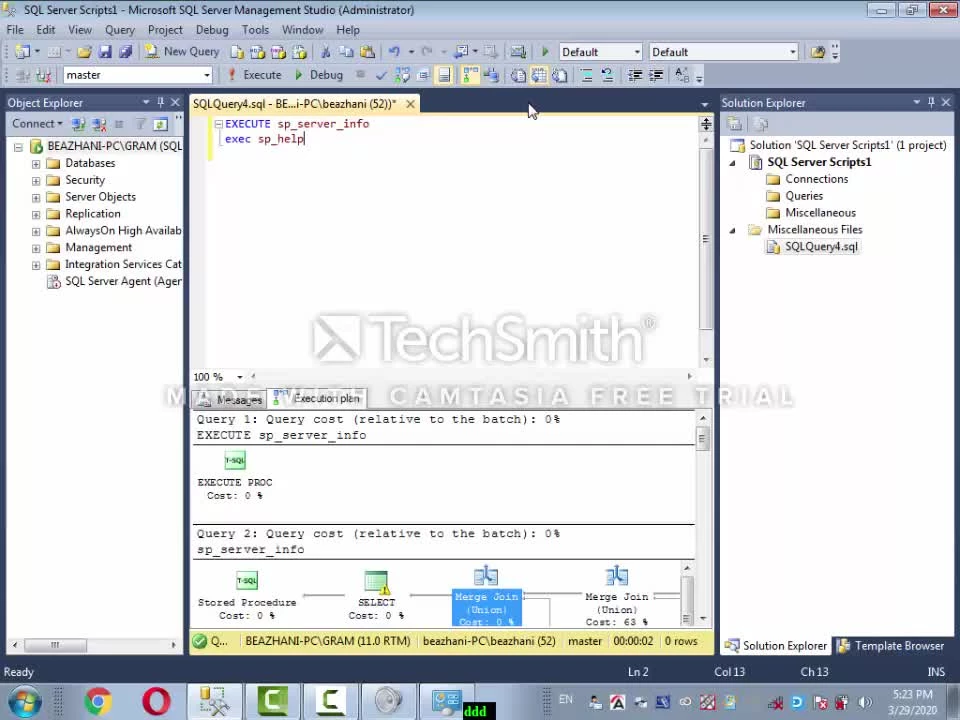
Task: Open a file with the Open File icon
Action: [84, 52]
